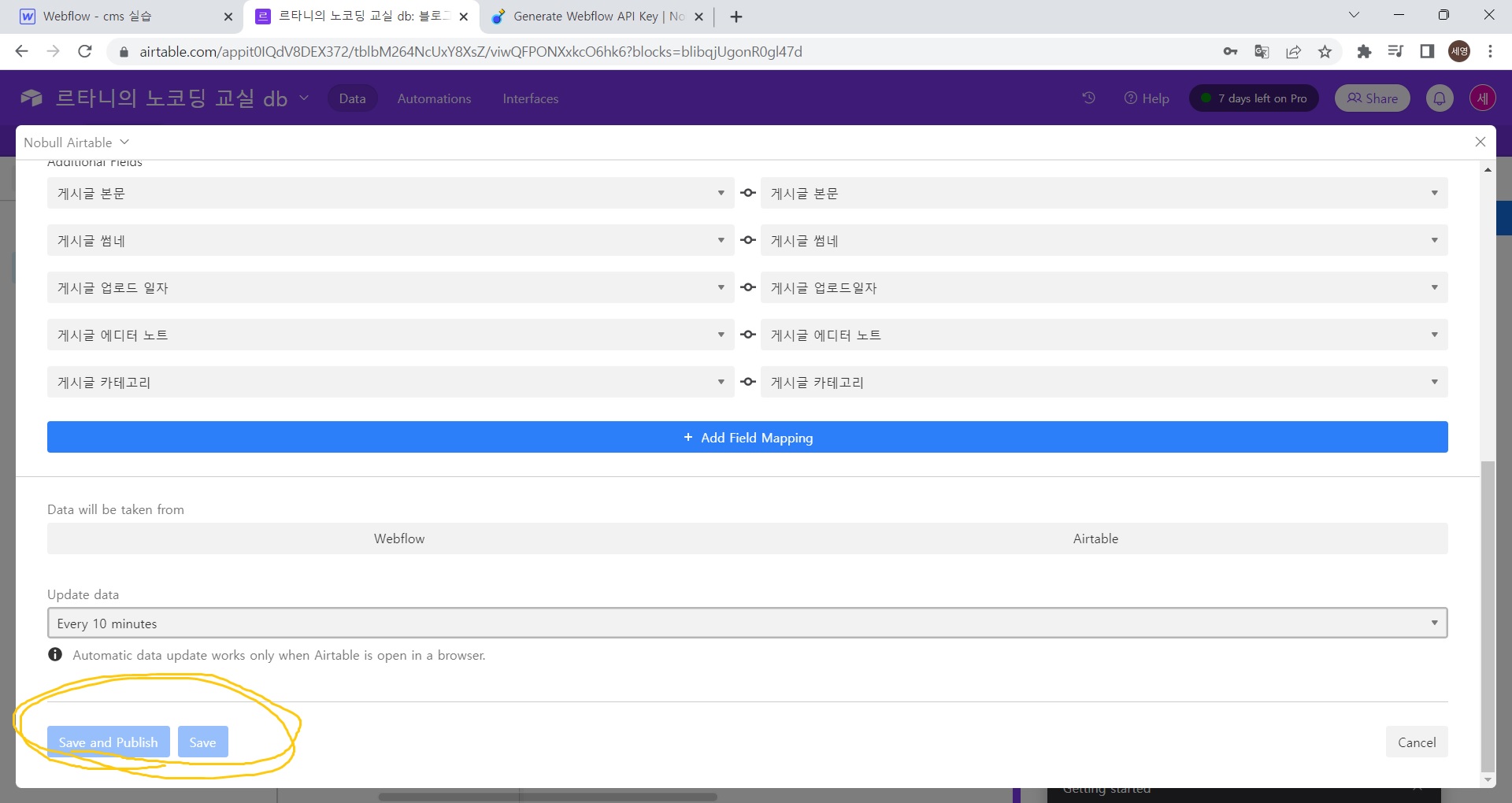Viewport: 1512px width, 803px height.
Task: Click the browser back arrow
Action: click(x=22, y=51)
